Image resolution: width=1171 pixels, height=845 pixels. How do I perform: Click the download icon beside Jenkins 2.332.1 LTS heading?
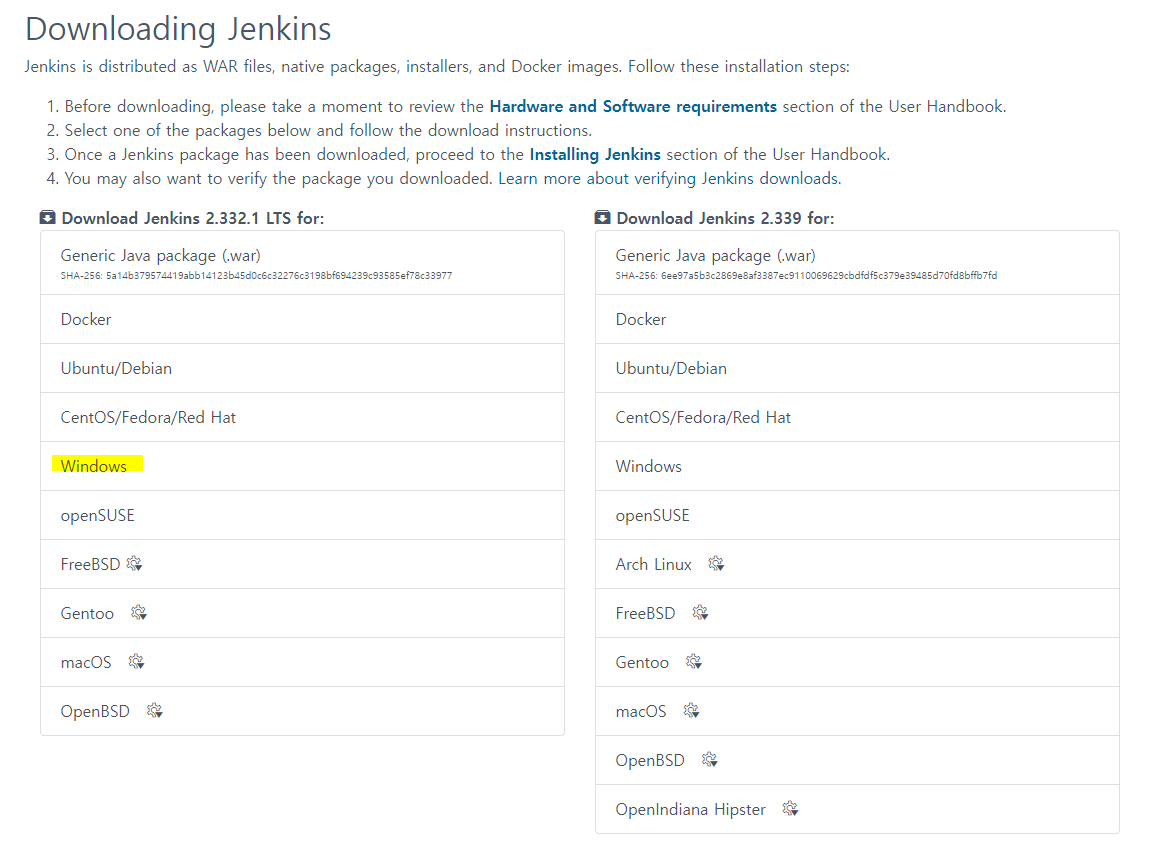click(x=48, y=217)
